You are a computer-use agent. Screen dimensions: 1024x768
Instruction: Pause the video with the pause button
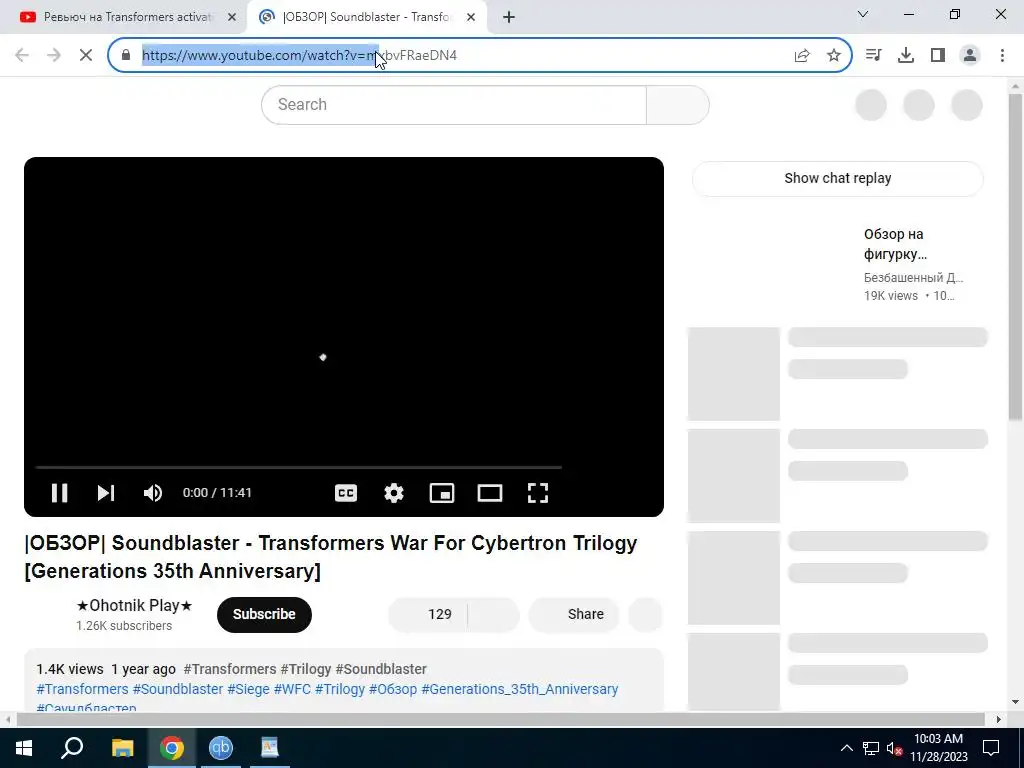tap(59, 492)
